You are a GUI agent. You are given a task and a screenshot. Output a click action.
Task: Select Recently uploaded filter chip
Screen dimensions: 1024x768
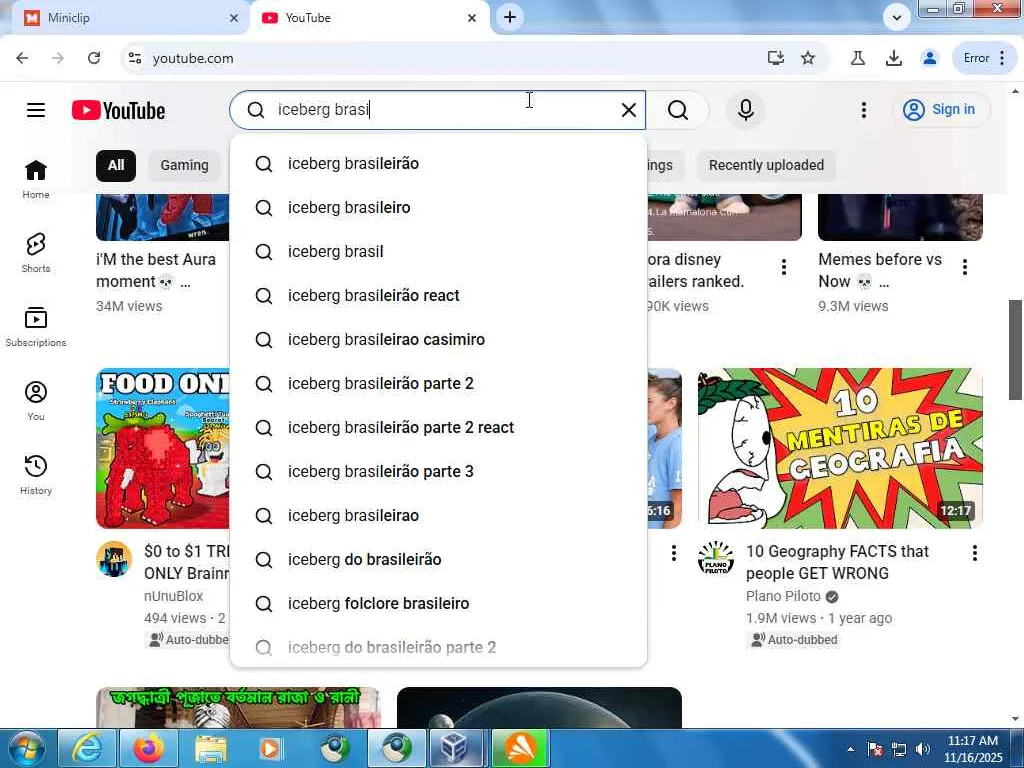pos(766,165)
